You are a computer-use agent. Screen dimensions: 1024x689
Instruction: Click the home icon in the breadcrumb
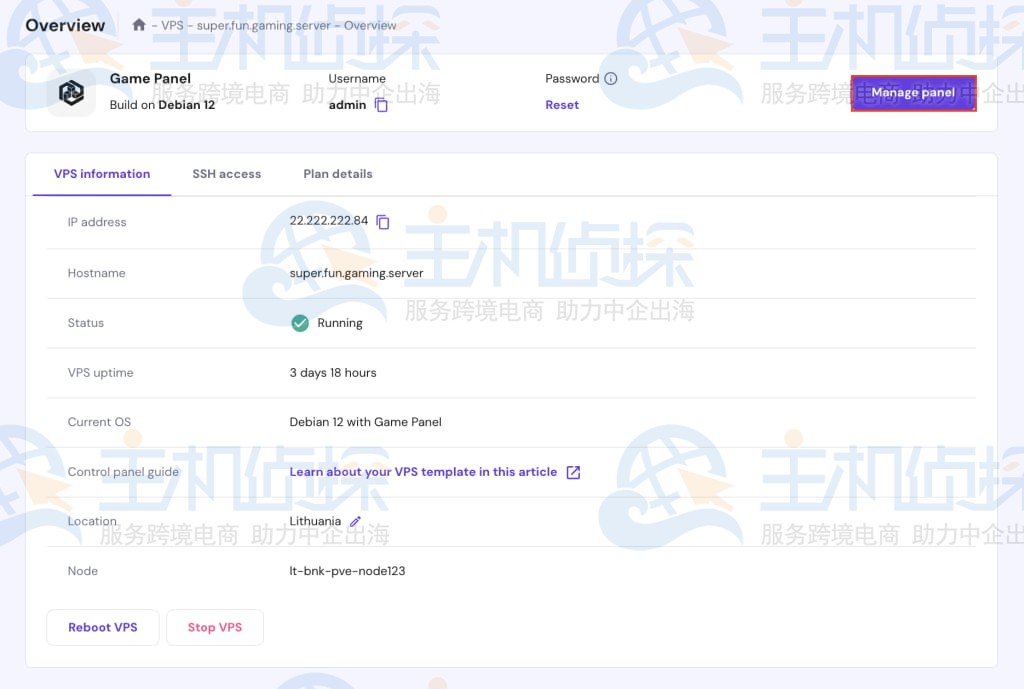137,25
